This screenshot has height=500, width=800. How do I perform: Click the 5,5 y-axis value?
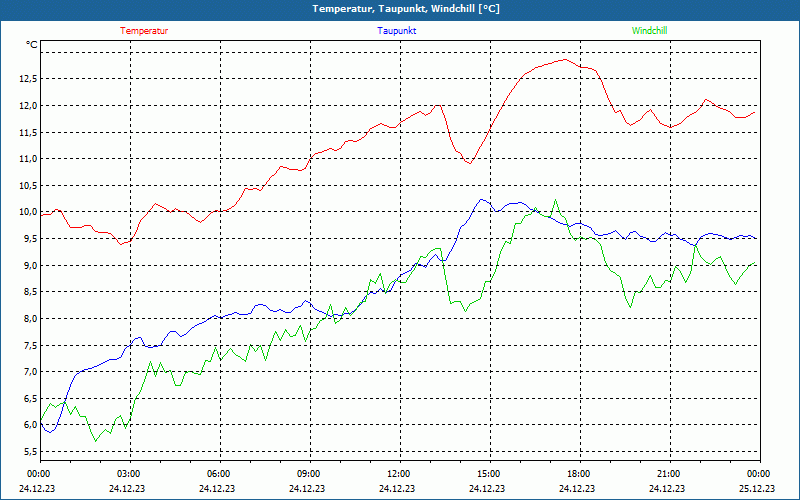30,452
